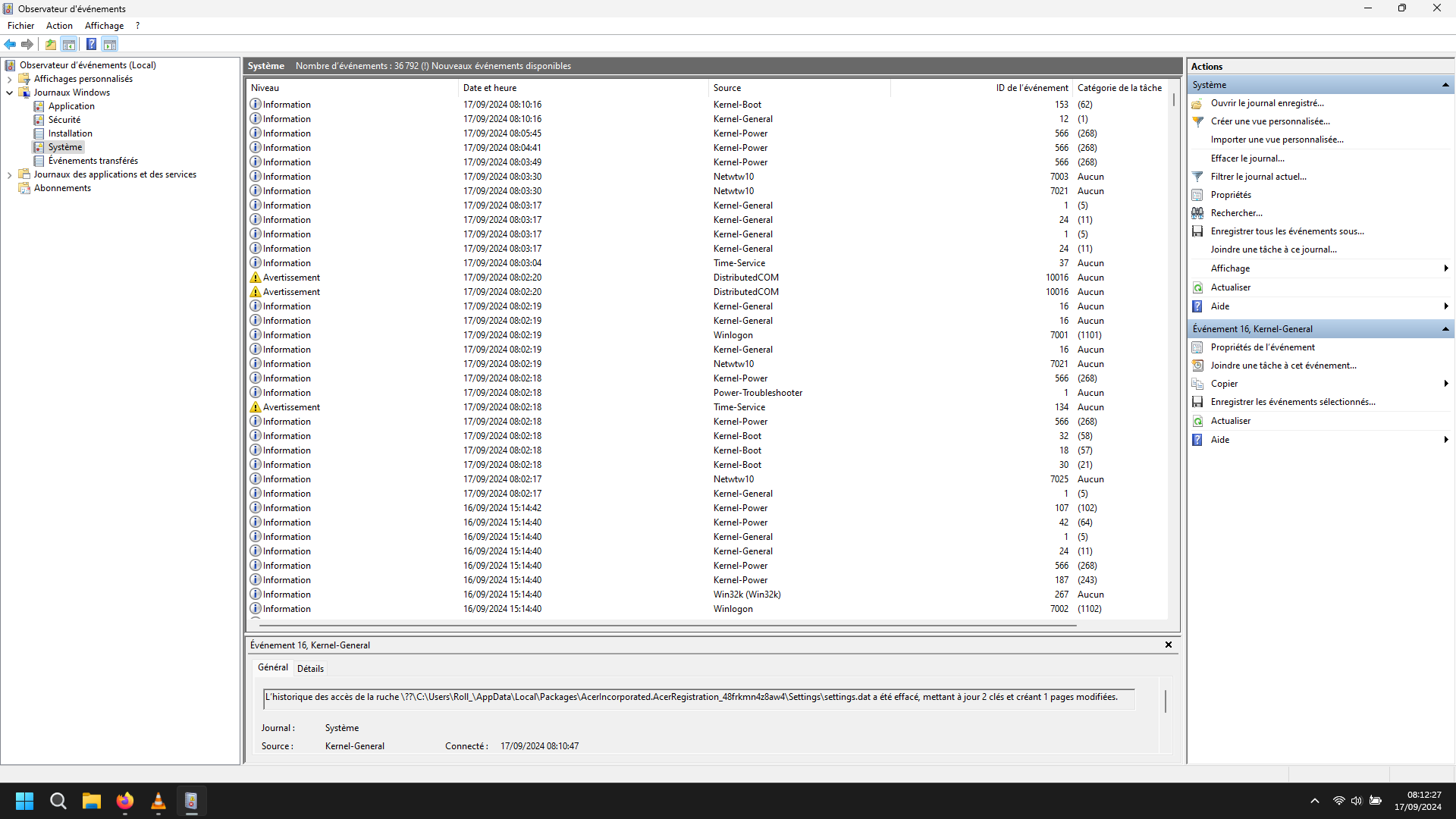
Task: Collapse the Système actions section header
Action: pyautogui.click(x=1445, y=85)
